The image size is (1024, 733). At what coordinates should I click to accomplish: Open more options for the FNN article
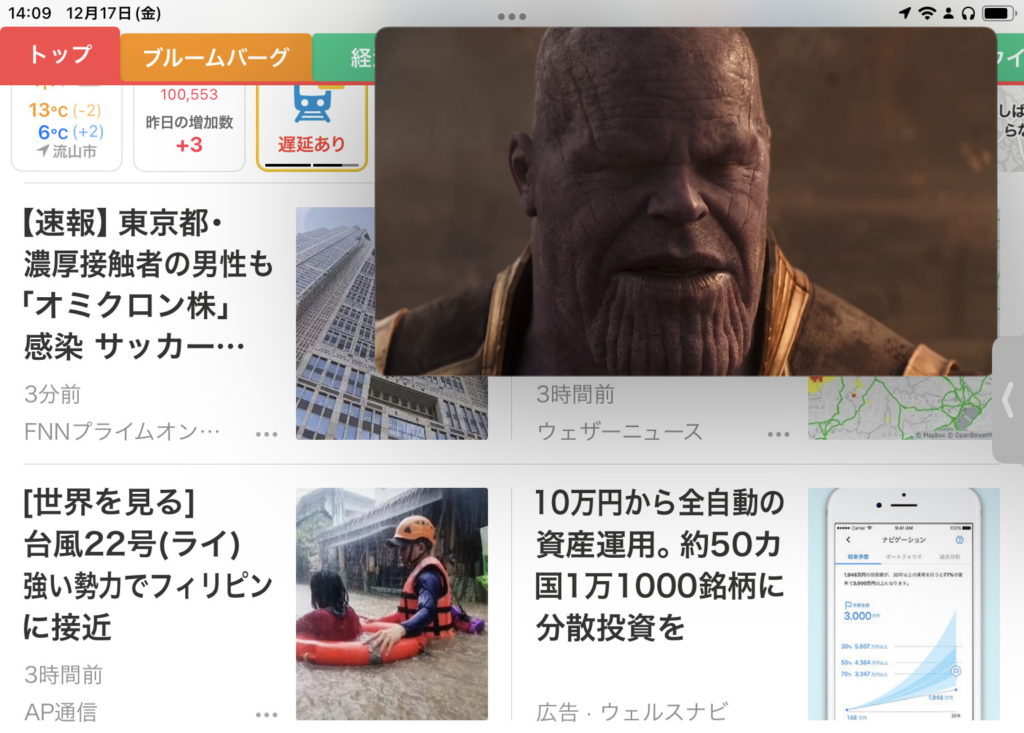[x=266, y=434]
